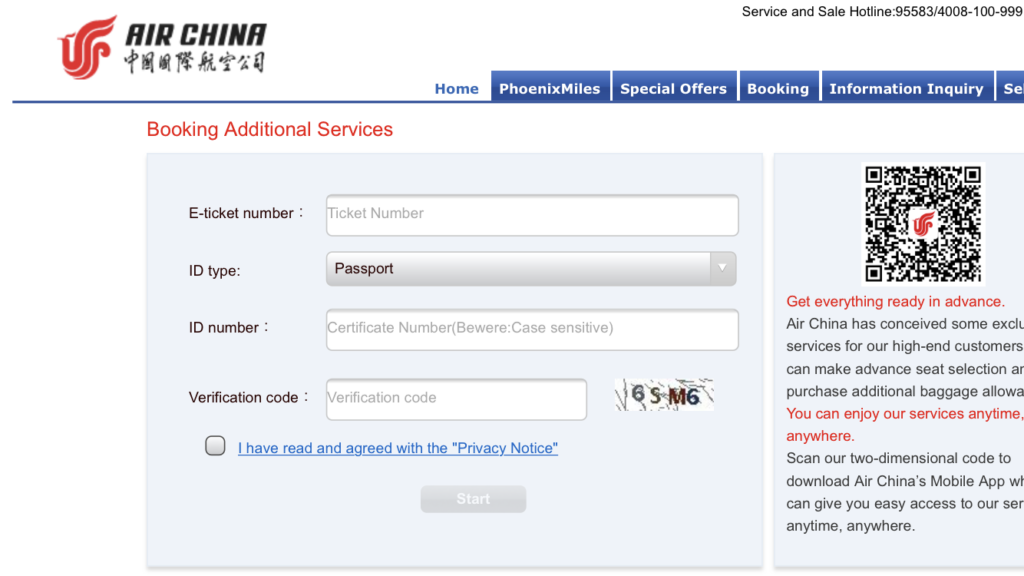The width and height of the screenshot is (1024, 576).
Task: Refresh the captcha verification image
Action: coord(664,394)
